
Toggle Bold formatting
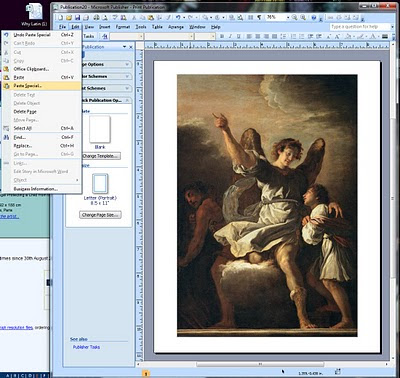point(222,36)
